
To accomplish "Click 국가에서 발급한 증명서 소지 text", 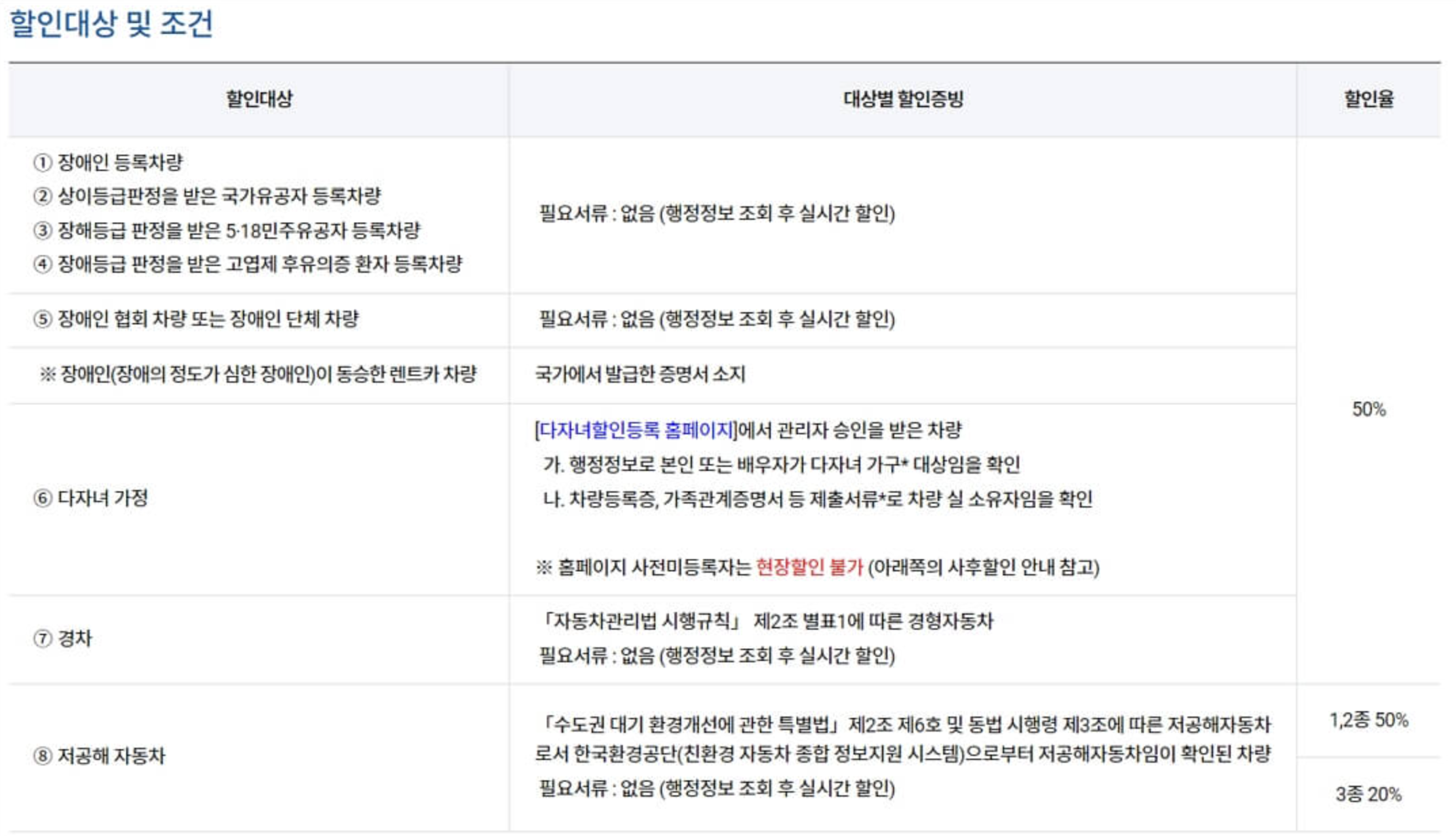I will pyautogui.click(x=640, y=374).
